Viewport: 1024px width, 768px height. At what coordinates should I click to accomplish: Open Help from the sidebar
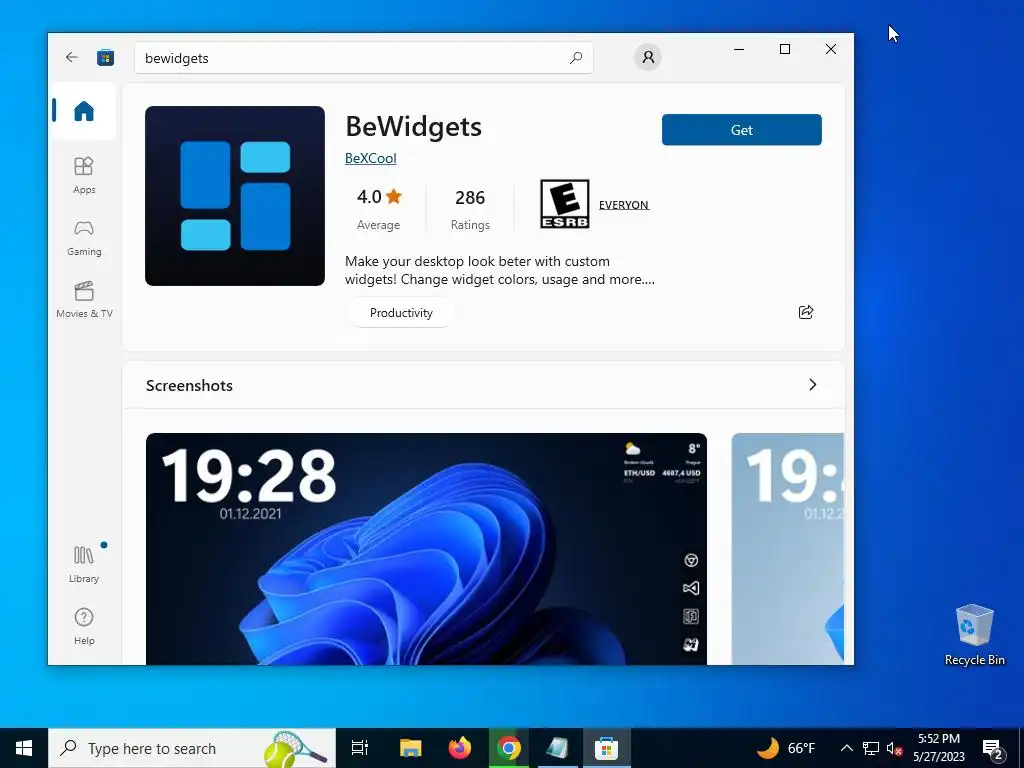(84, 626)
